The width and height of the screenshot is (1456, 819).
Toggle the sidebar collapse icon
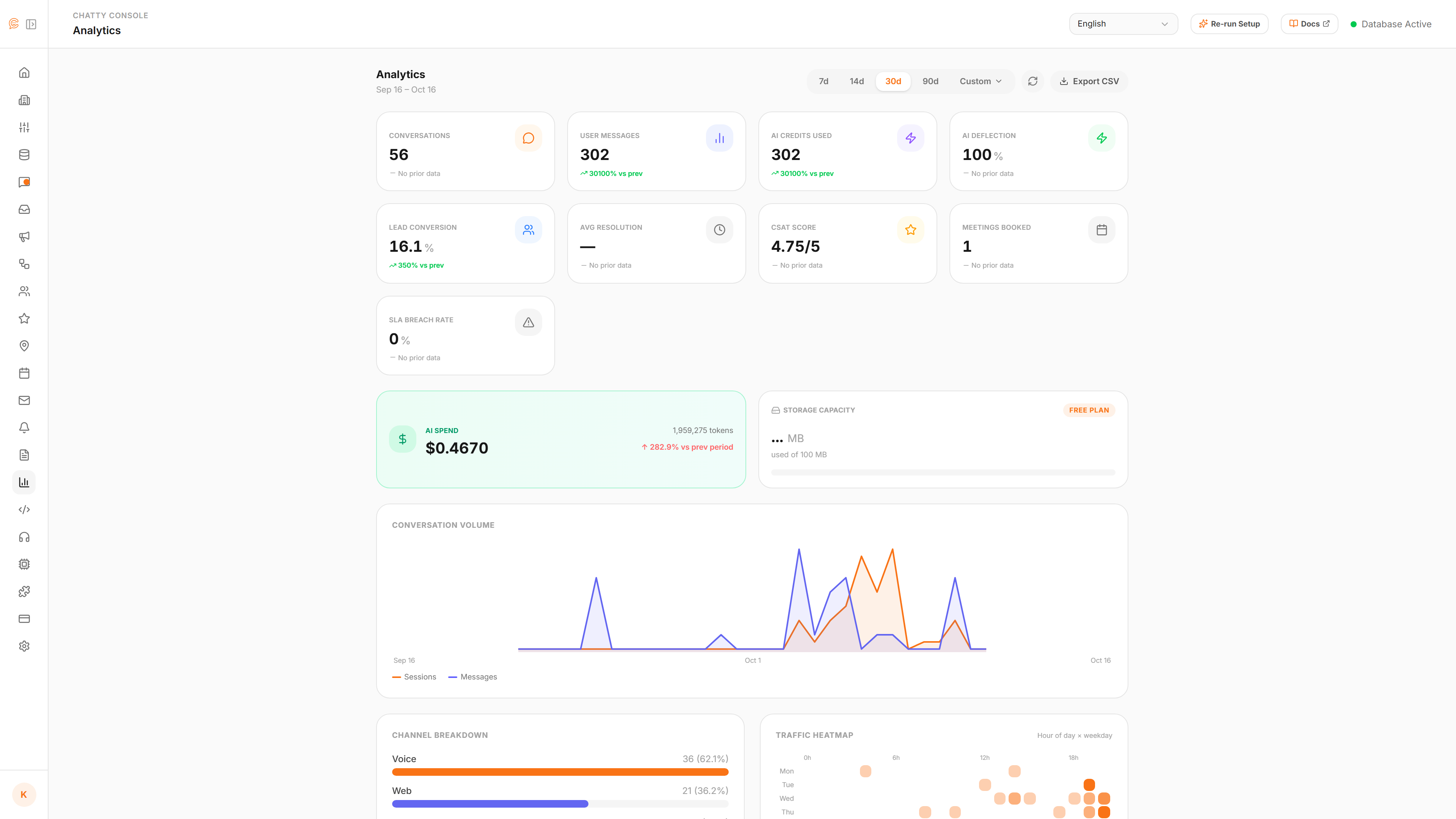[31, 24]
